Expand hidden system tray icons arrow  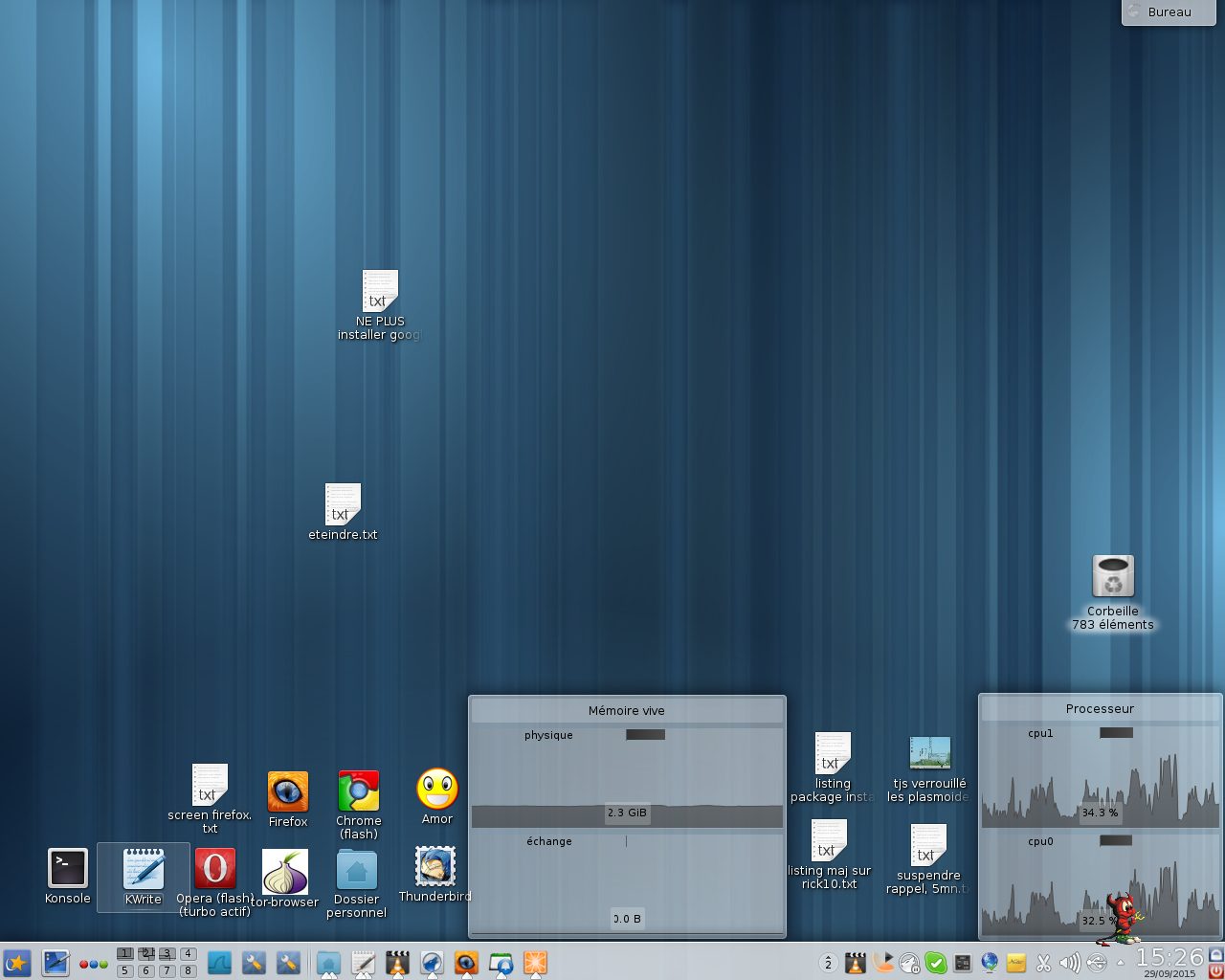pos(1121,964)
